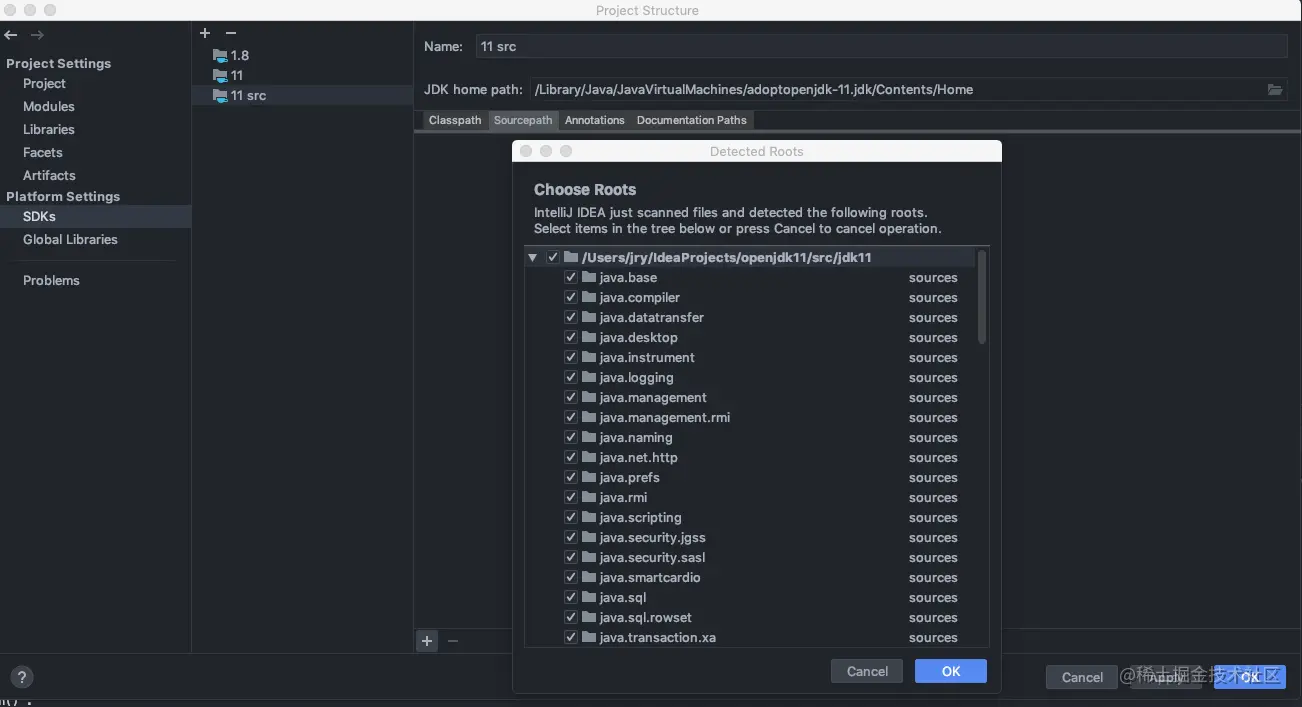Click the java.sql folder icon
1302x707 pixels.
[589, 597]
